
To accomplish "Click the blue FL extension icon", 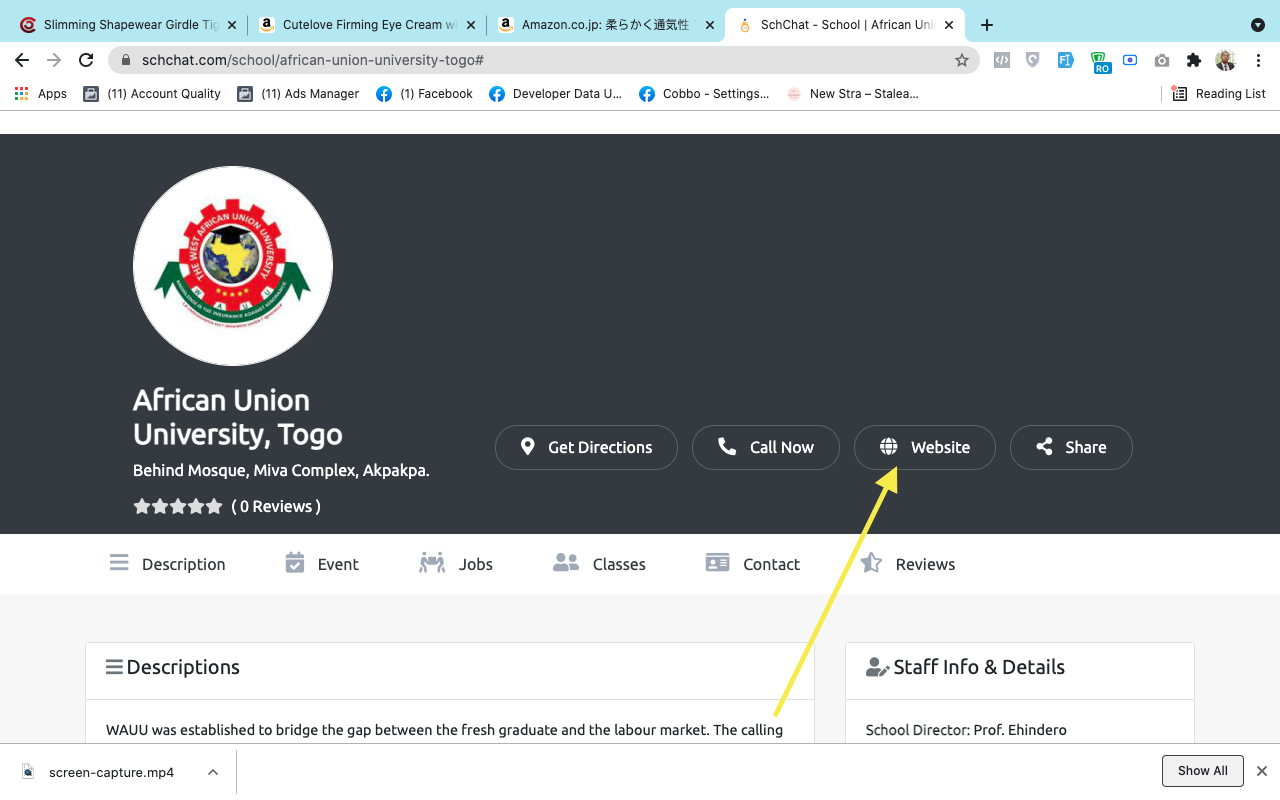I will click(1066, 60).
